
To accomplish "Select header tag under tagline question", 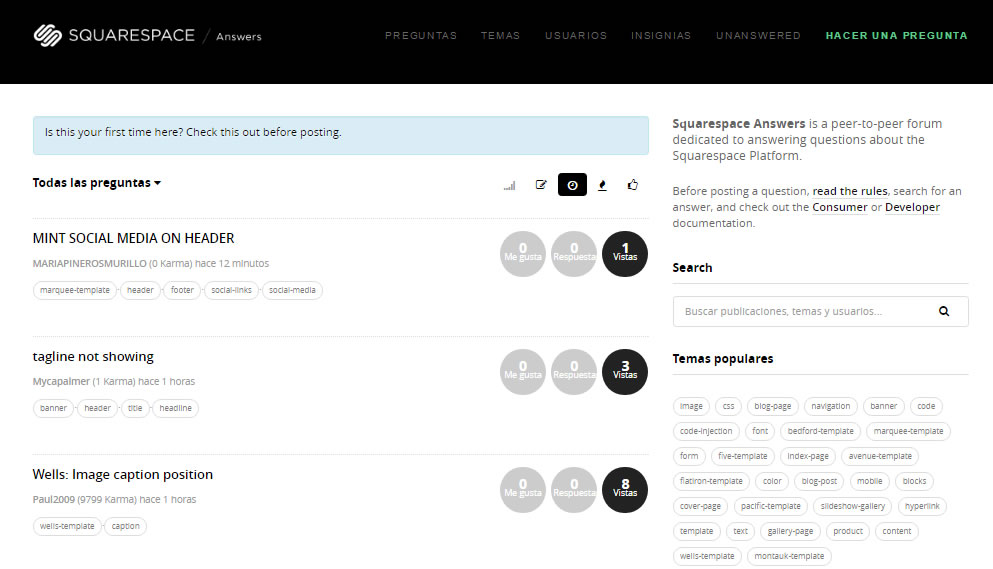I will point(98,408).
